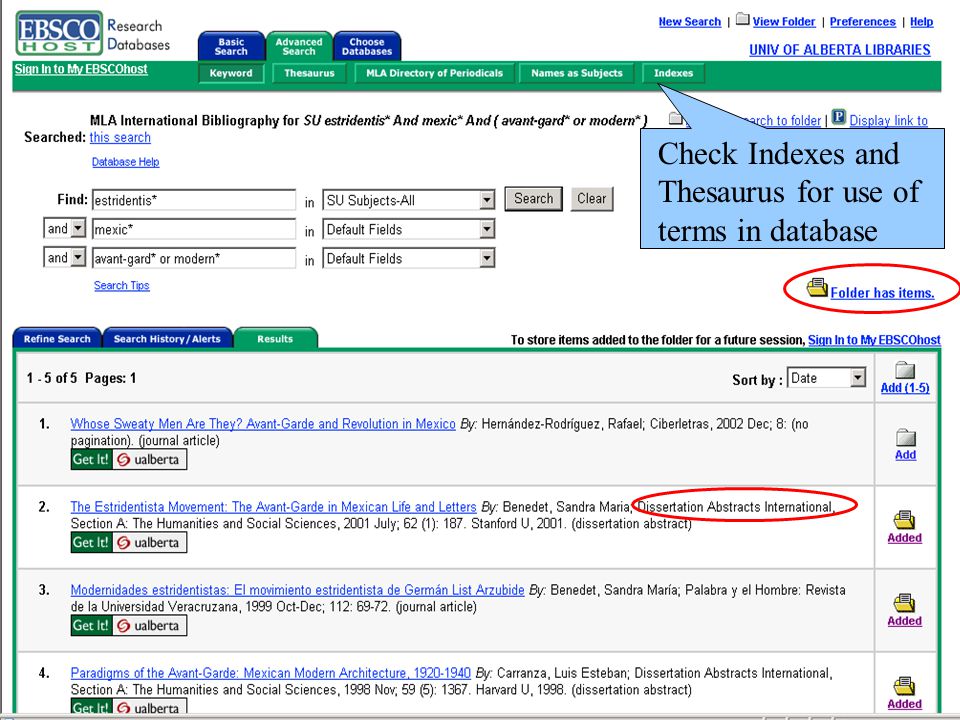The width and height of the screenshot is (960, 720).
Task: Open the Search History/Alerts tab
Action: [167, 339]
